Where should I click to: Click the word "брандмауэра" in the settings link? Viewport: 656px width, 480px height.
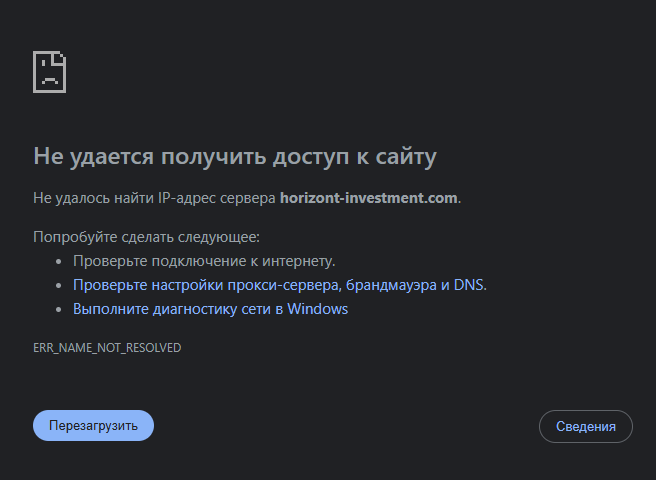[388, 285]
